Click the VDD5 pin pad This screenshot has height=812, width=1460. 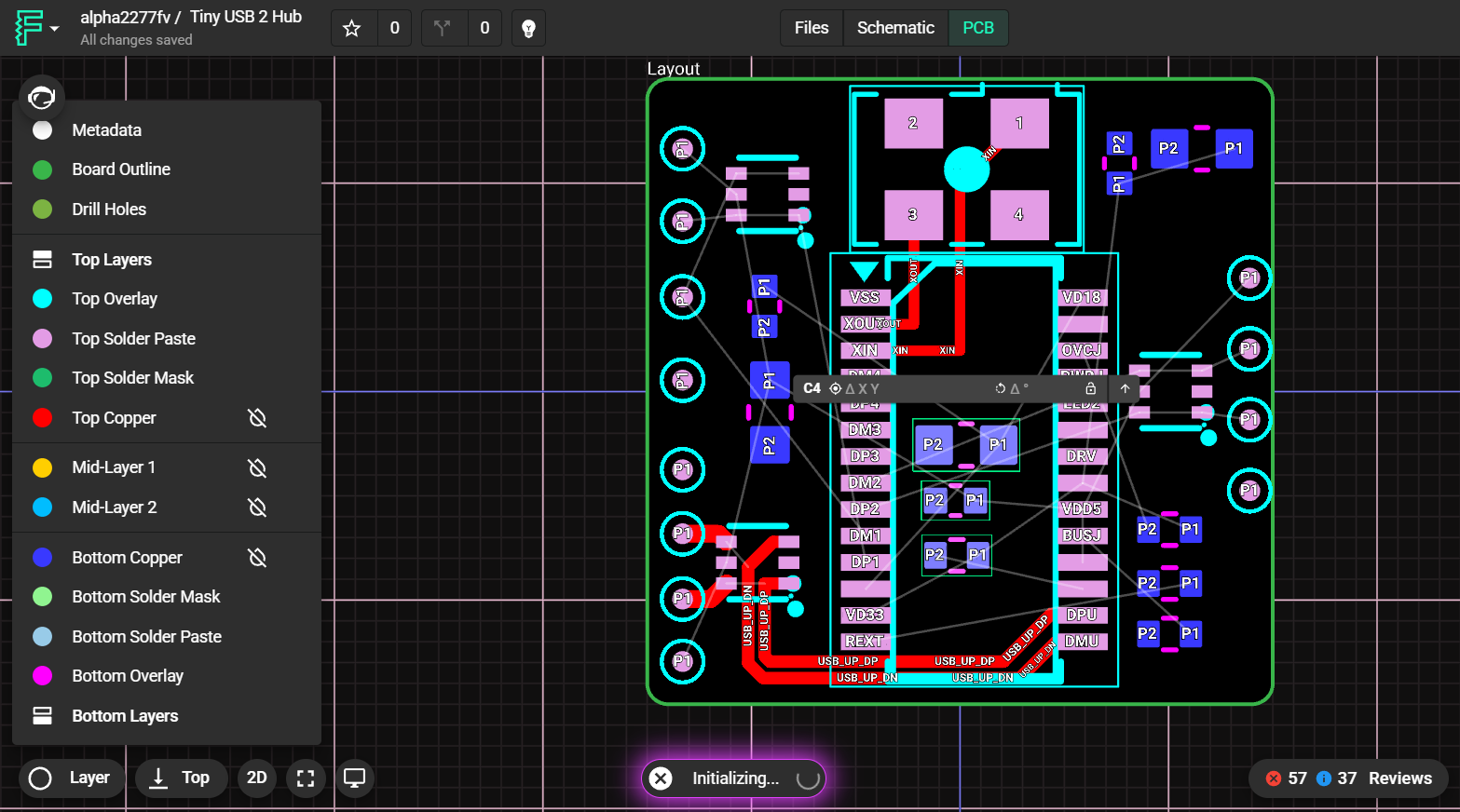pyautogui.click(x=1083, y=509)
